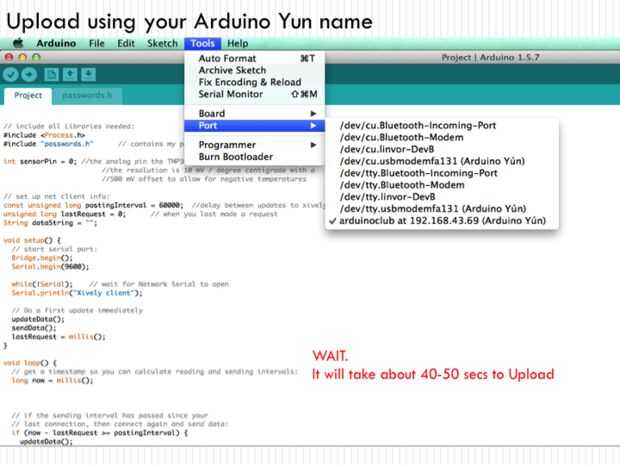Image resolution: width=620 pixels, height=465 pixels.
Task: Click the 'sendData();' code line
Action: [x=34, y=328]
